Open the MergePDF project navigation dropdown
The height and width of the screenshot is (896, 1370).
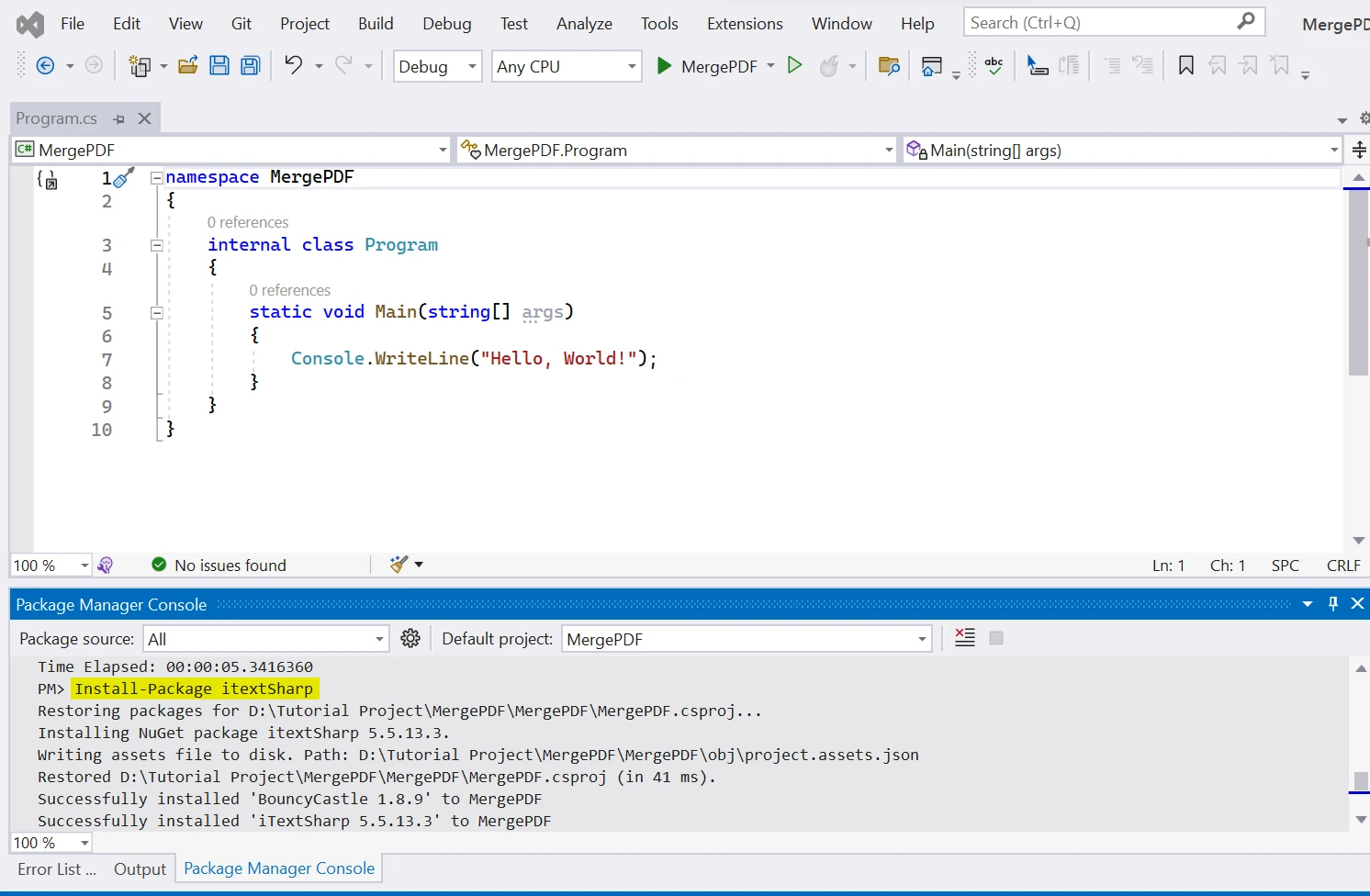(231, 150)
